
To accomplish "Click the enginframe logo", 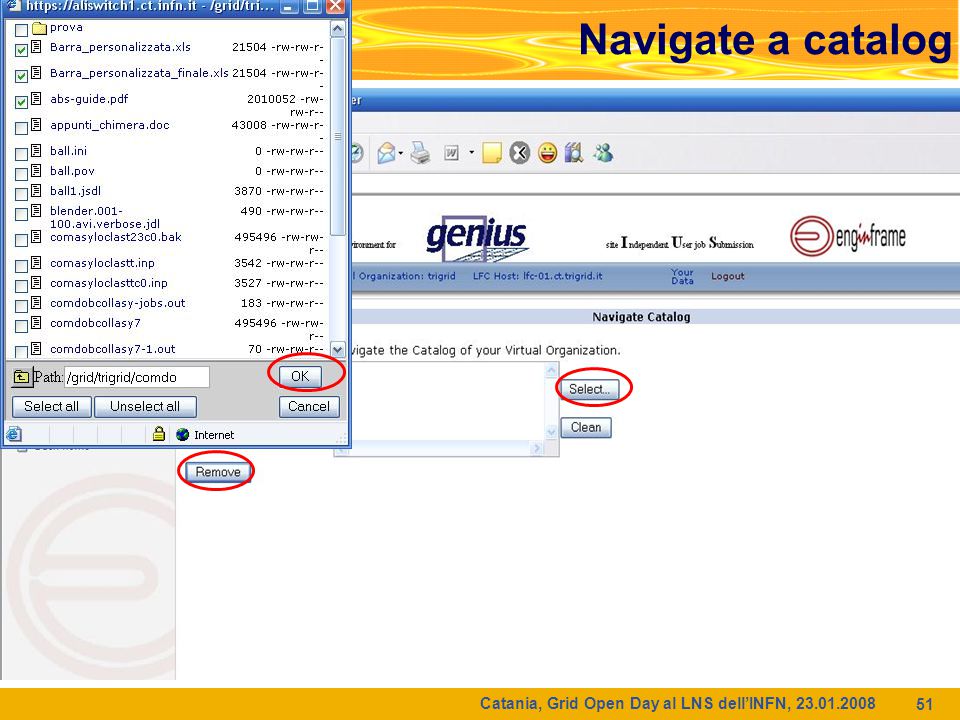I will tap(848, 236).
